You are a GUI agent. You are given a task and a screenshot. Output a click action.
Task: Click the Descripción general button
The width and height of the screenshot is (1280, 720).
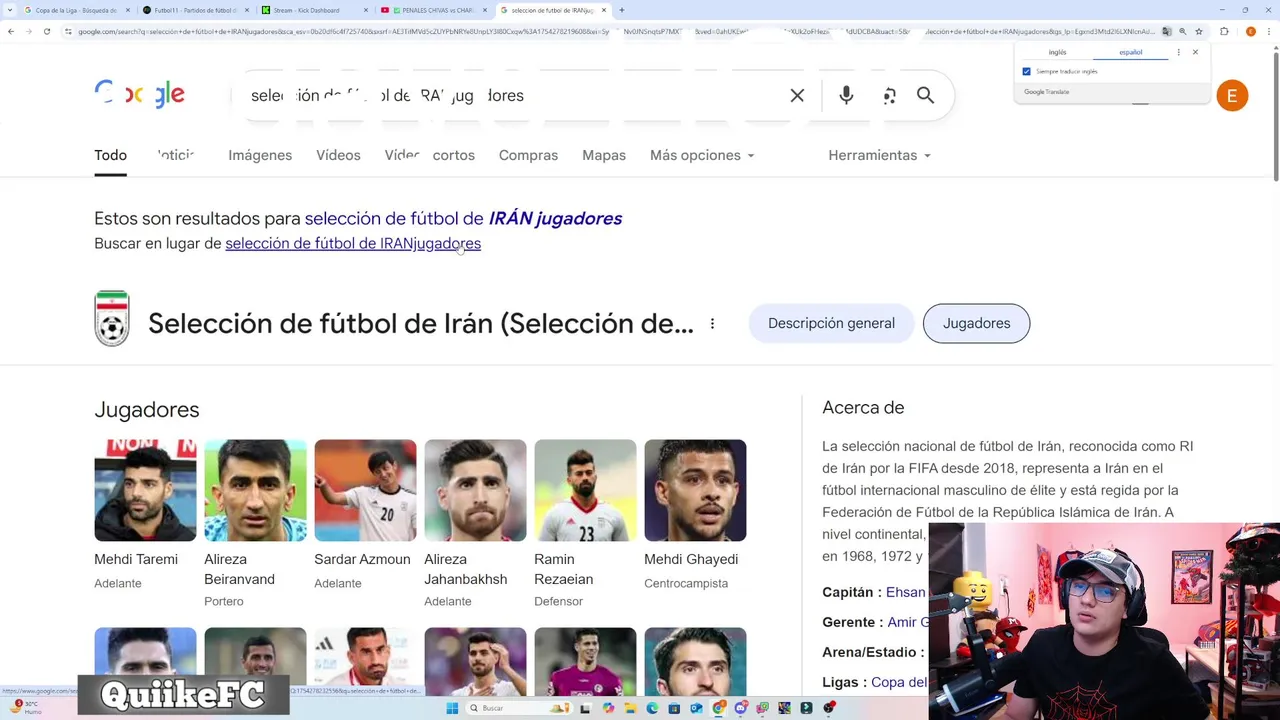[x=831, y=323]
